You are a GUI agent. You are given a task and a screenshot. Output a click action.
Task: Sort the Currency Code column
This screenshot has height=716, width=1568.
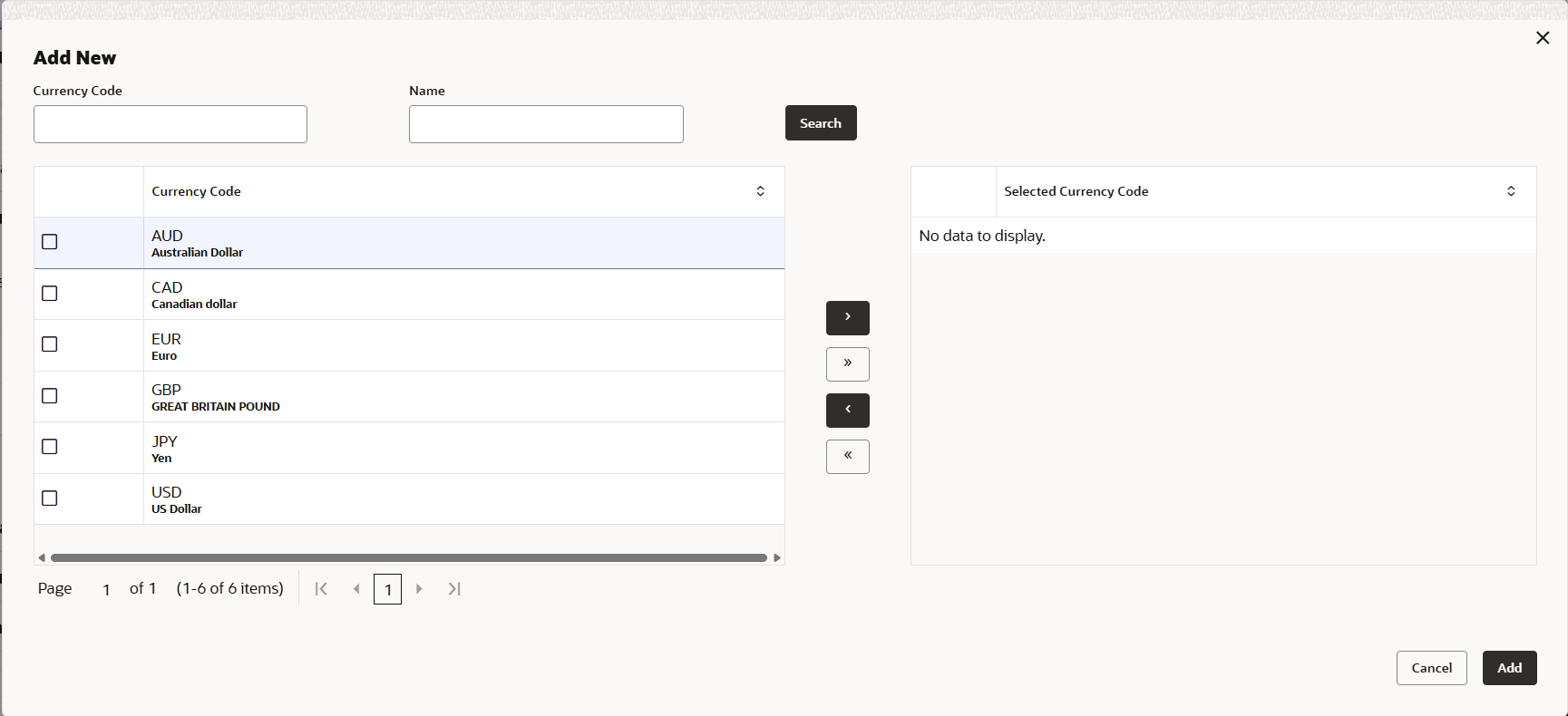(x=760, y=191)
